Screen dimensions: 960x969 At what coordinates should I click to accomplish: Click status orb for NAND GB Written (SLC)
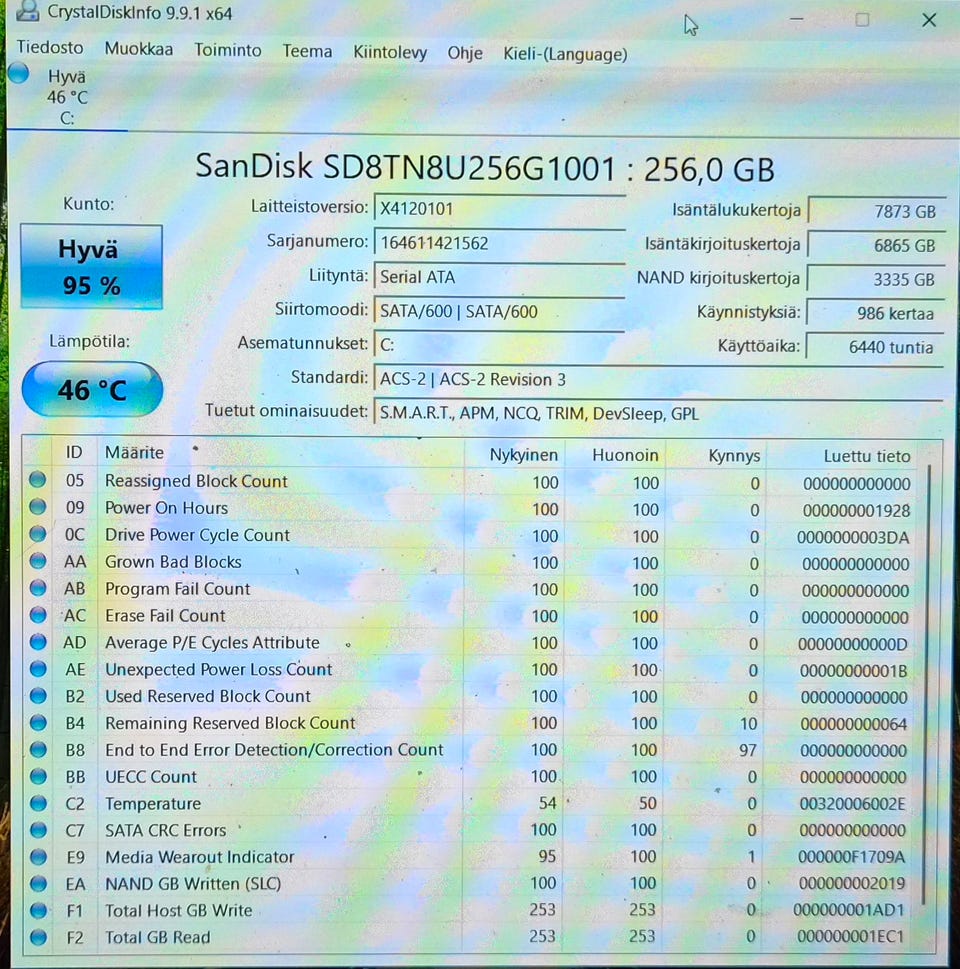[38, 884]
